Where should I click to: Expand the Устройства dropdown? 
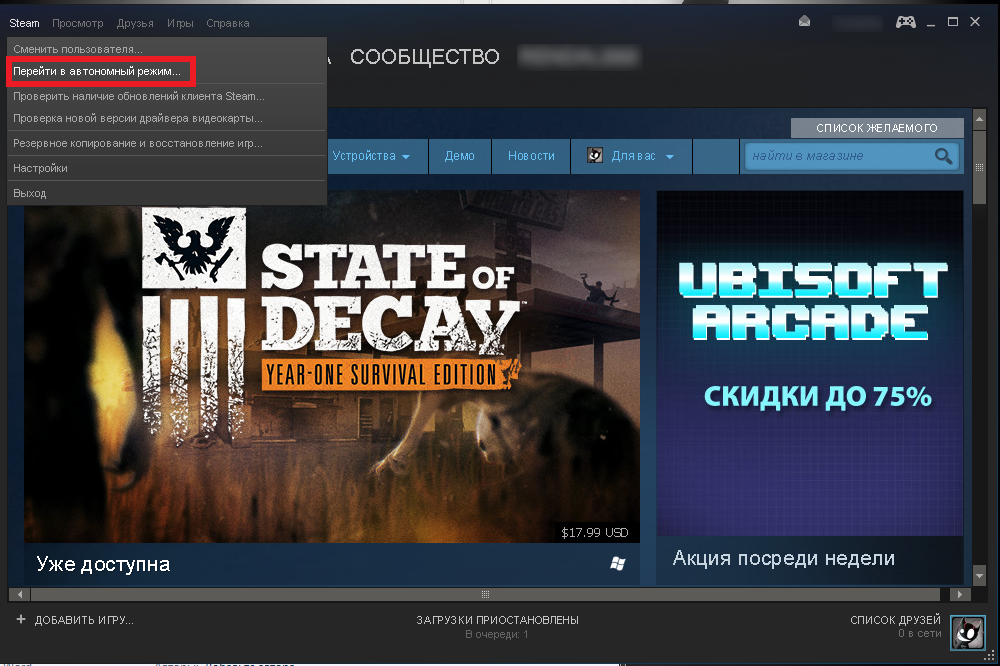click(371, 156)
